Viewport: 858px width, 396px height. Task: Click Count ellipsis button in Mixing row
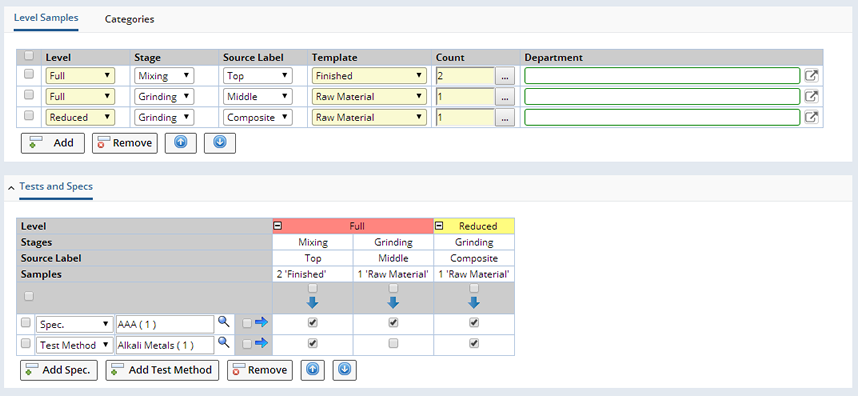(x=505, y=76)
